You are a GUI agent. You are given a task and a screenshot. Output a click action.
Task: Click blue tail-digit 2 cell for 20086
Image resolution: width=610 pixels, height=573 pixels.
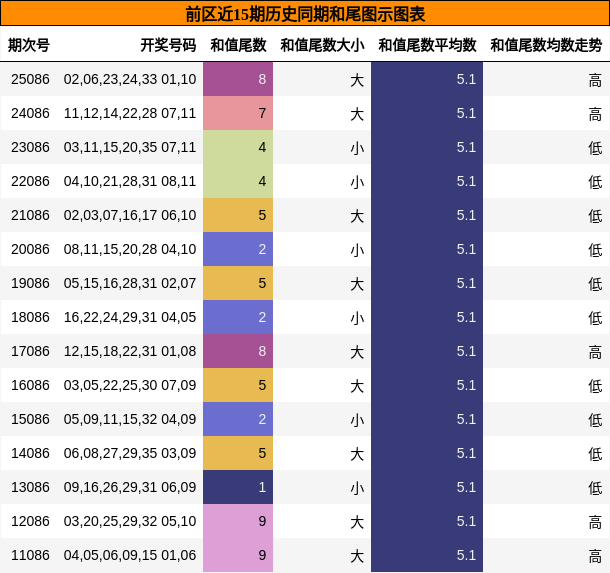(238, 249)
